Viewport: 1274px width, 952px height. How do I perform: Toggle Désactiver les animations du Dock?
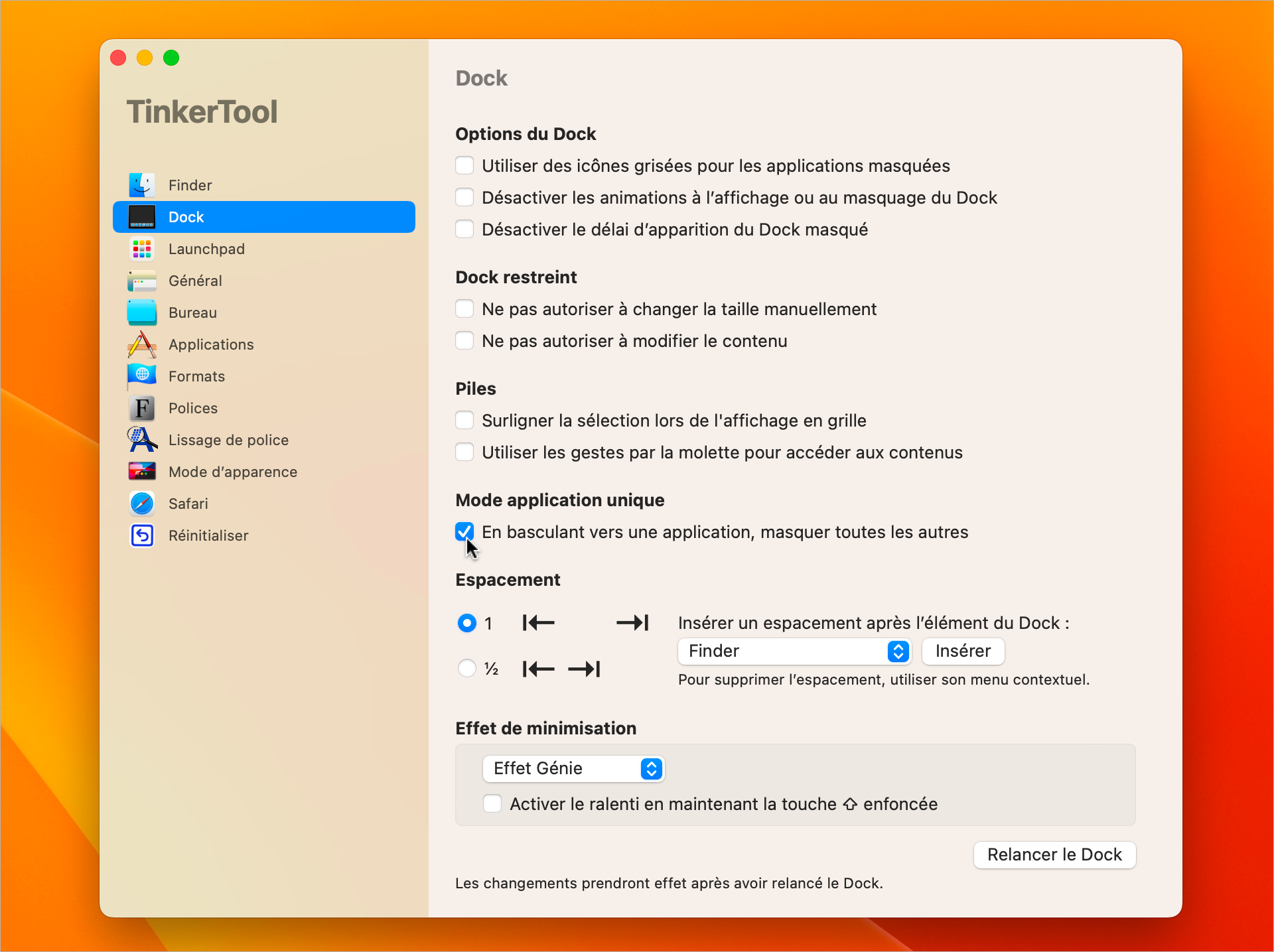pyautogui.click(x=464, y=197)
